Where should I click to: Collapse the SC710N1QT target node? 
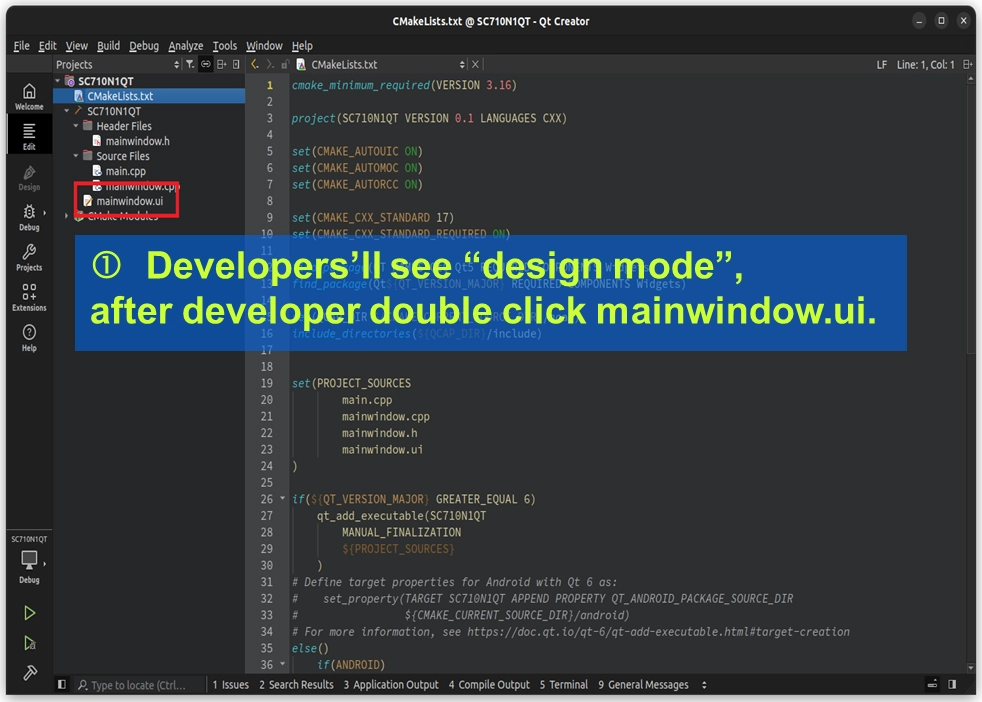coord(66,111)
